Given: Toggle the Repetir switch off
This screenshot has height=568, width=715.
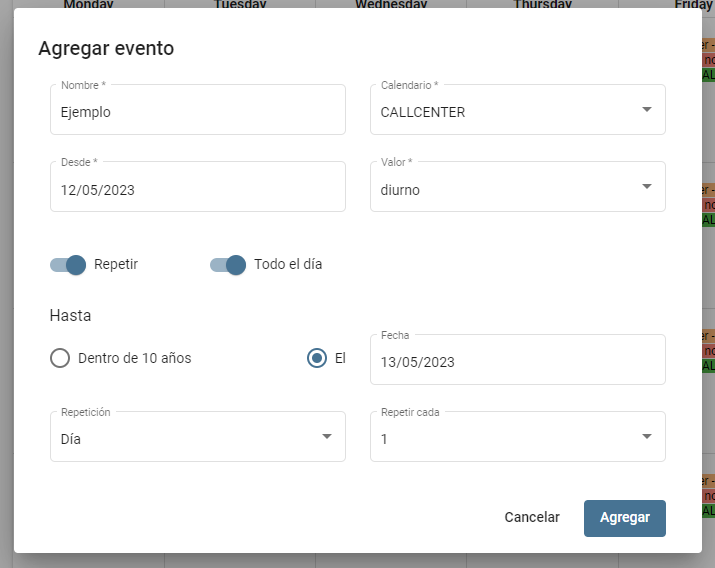Looking at the screenshot, I should click(68, 265).
